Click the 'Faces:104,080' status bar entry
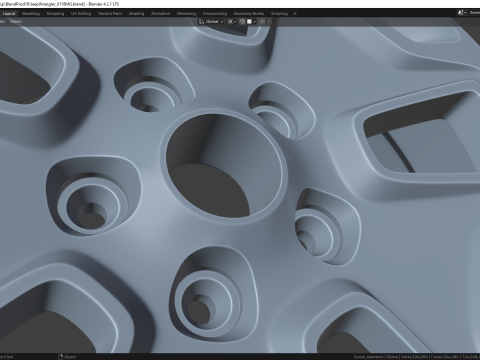The height and width of the screenshot is (360, 480). [446, 357]
